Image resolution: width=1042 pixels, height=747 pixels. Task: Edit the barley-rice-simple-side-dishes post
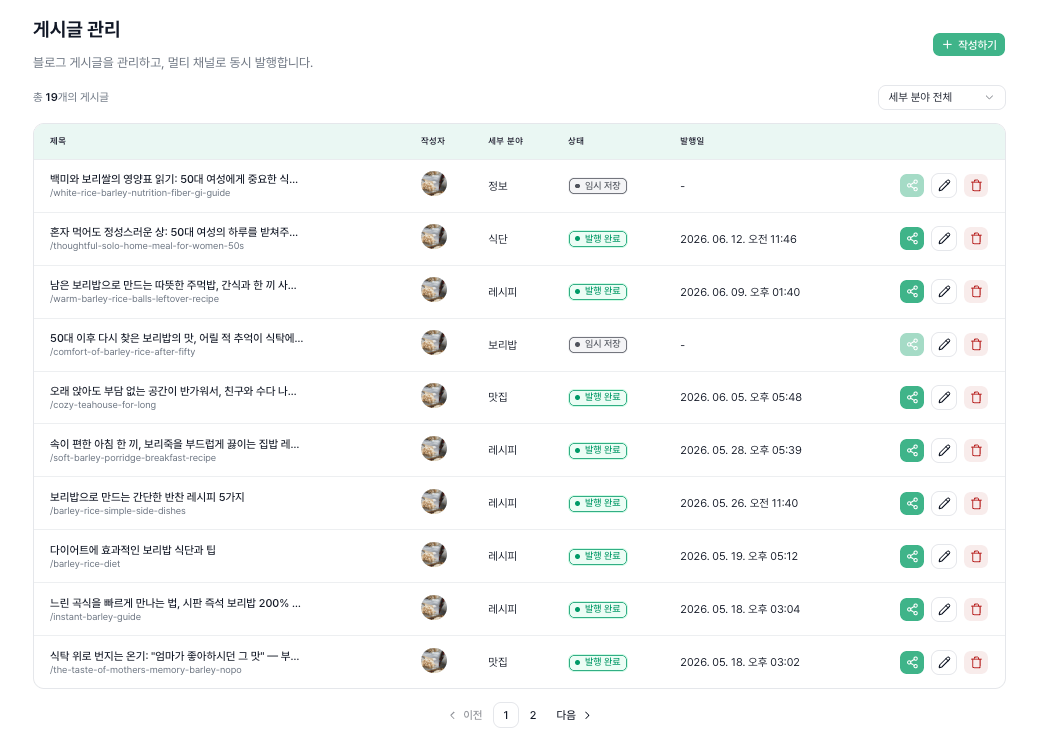tap(944, 503)
